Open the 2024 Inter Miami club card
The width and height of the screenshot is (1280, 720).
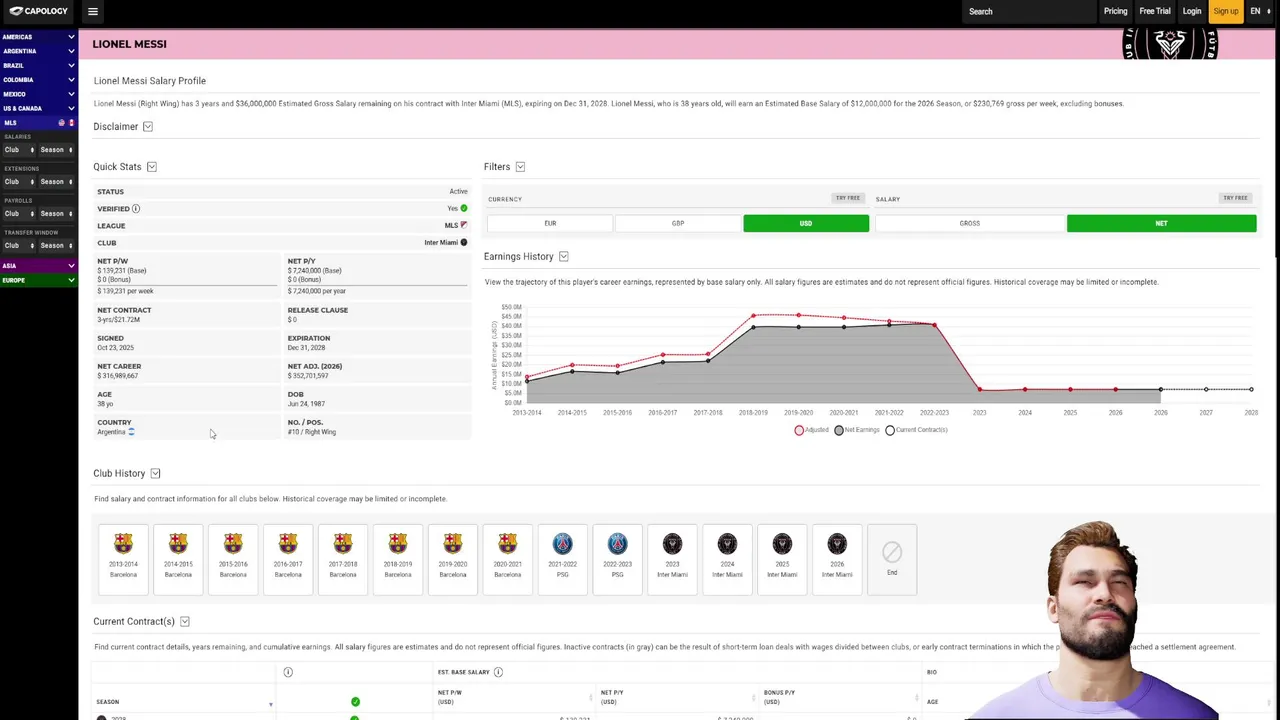727,559
